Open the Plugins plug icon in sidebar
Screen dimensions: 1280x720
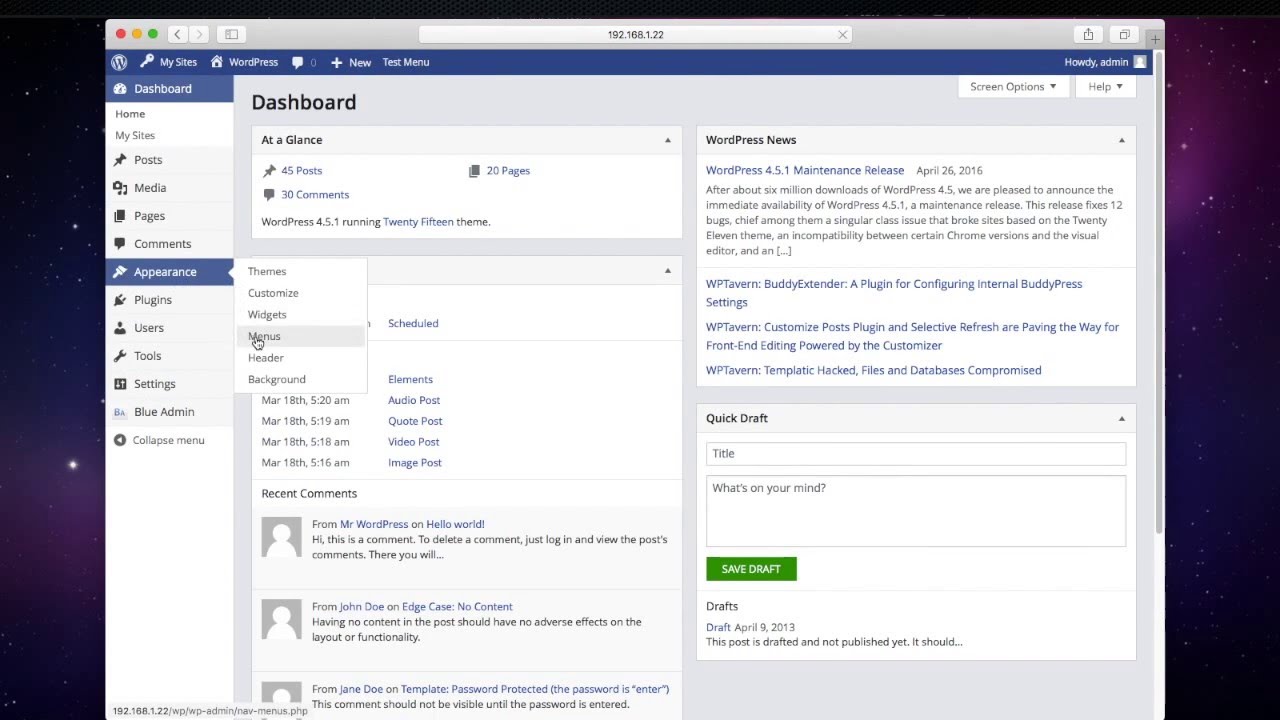(120, 300)
